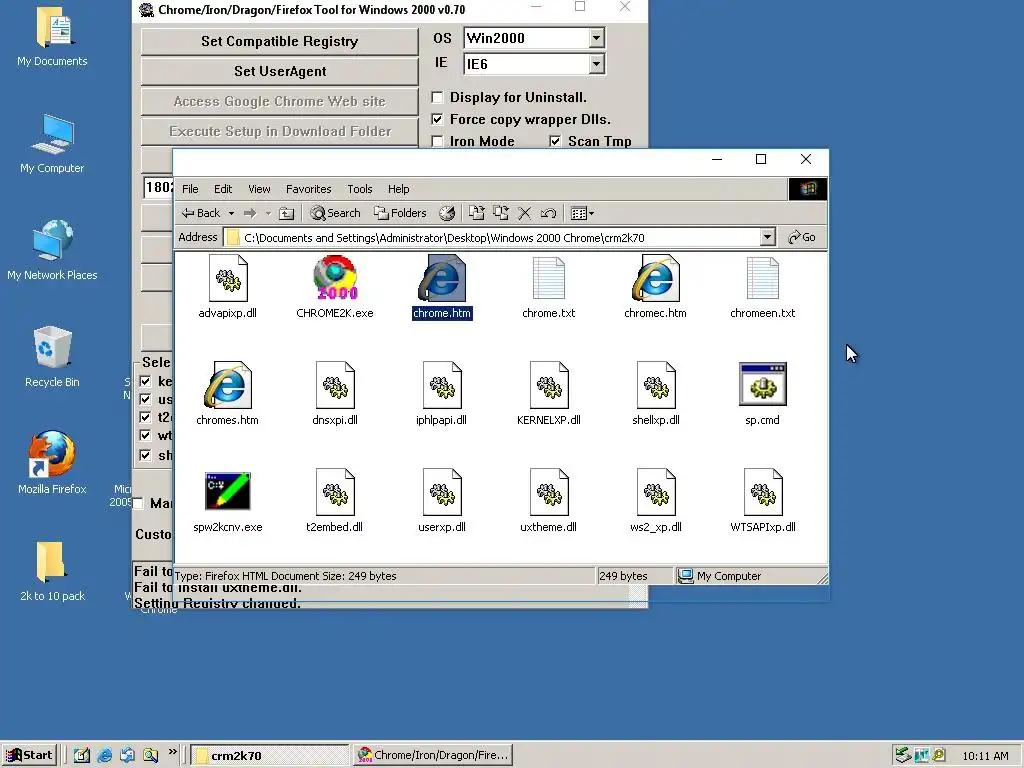Image resolution: width=1024 pixels, height=768 pixels.
Task: Select the advapixp.dll file icon
Action: point(228,279)
